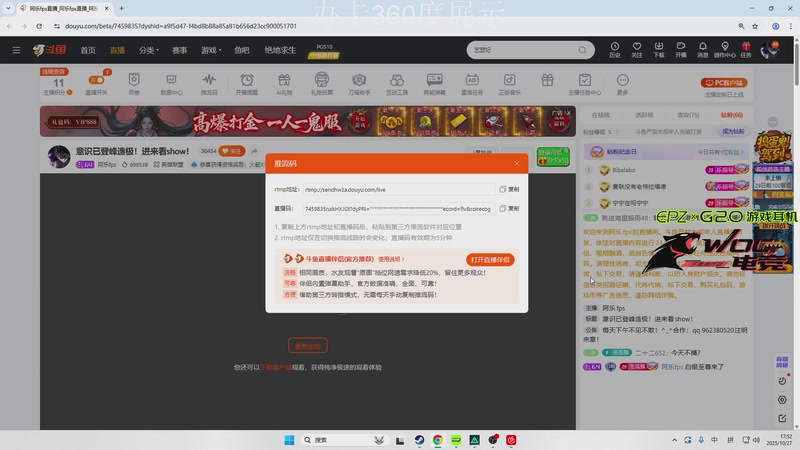
Task: Expand the 游戏 games dropdown in navbar
Action: 211,50
